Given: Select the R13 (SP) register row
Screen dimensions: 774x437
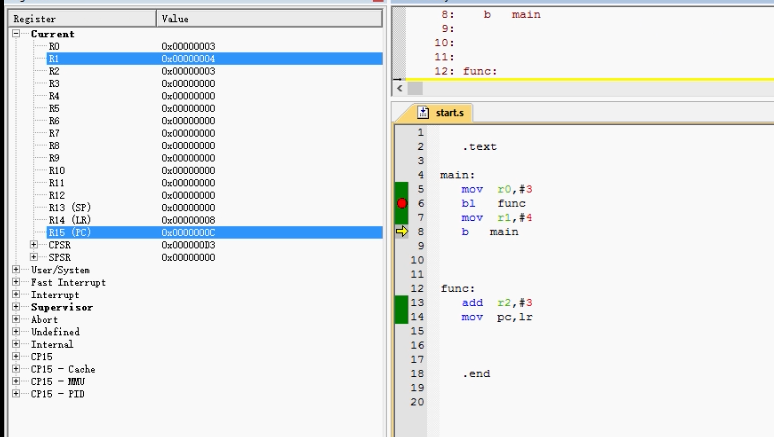Looking at the screenshot, I should 70,208.
